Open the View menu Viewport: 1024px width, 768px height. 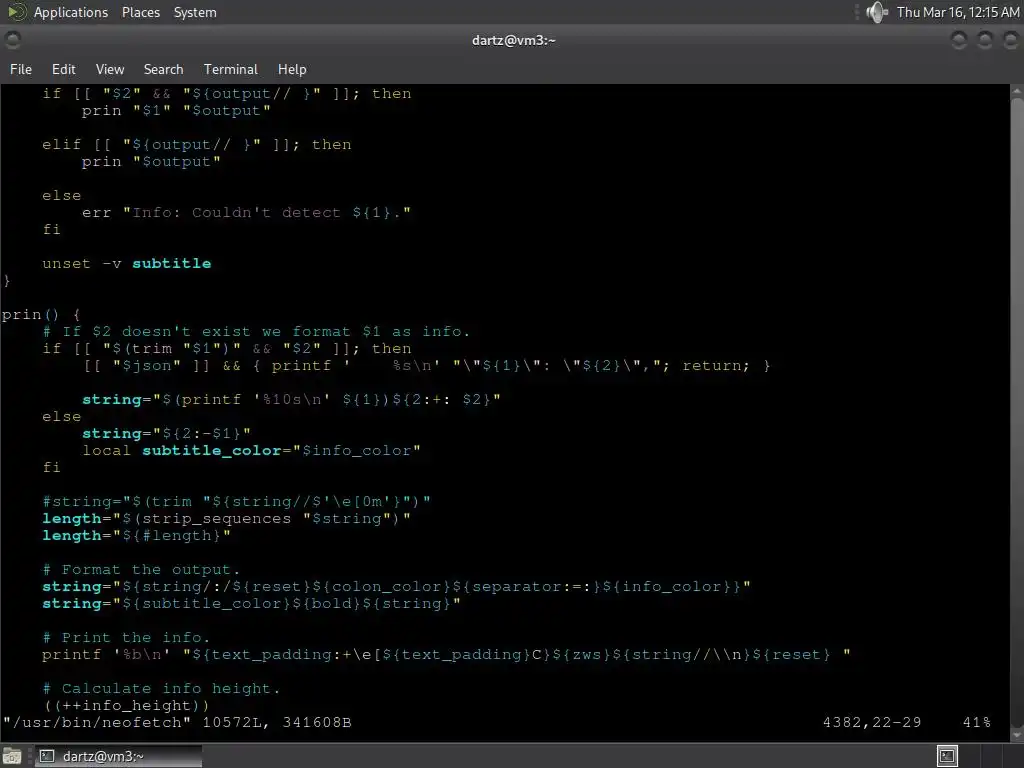110,69
